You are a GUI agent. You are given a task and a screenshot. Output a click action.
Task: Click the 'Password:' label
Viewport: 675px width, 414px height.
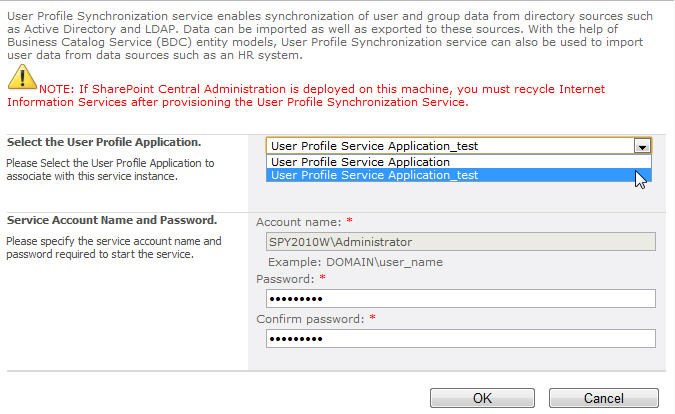[285, 279]
